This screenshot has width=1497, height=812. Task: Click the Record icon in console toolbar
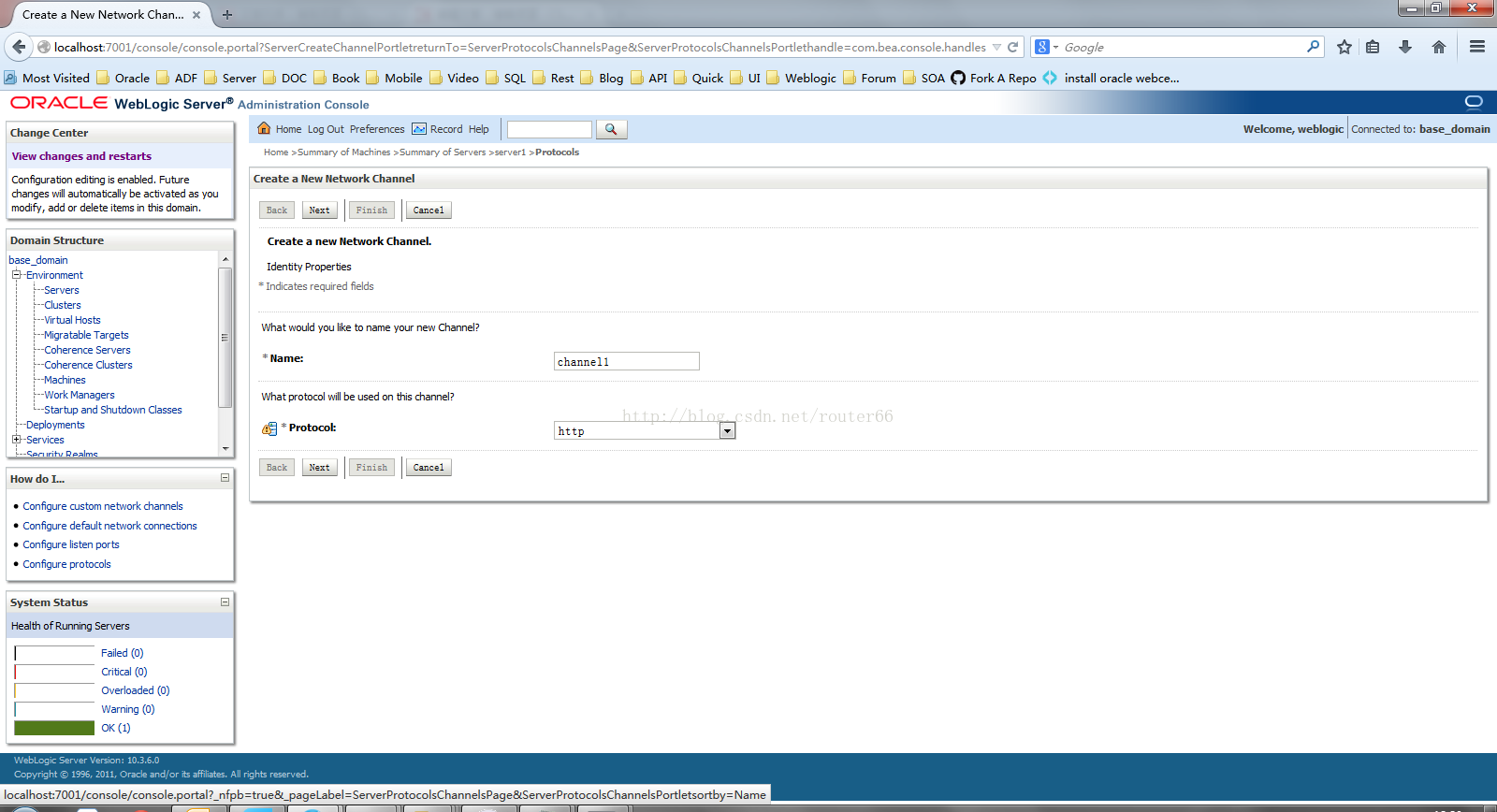click(x=419, y=129)
